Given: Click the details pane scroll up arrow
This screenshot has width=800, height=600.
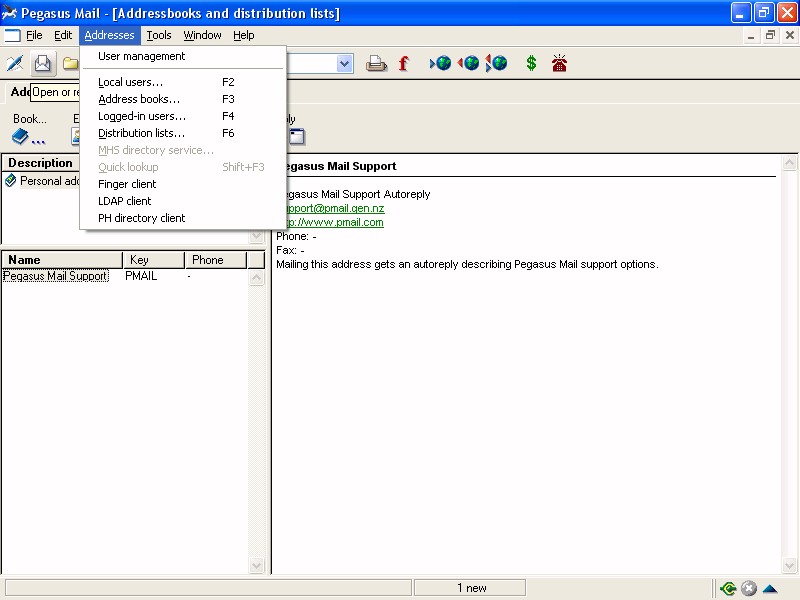Looking at the screenshot, I should click(789, 163).
